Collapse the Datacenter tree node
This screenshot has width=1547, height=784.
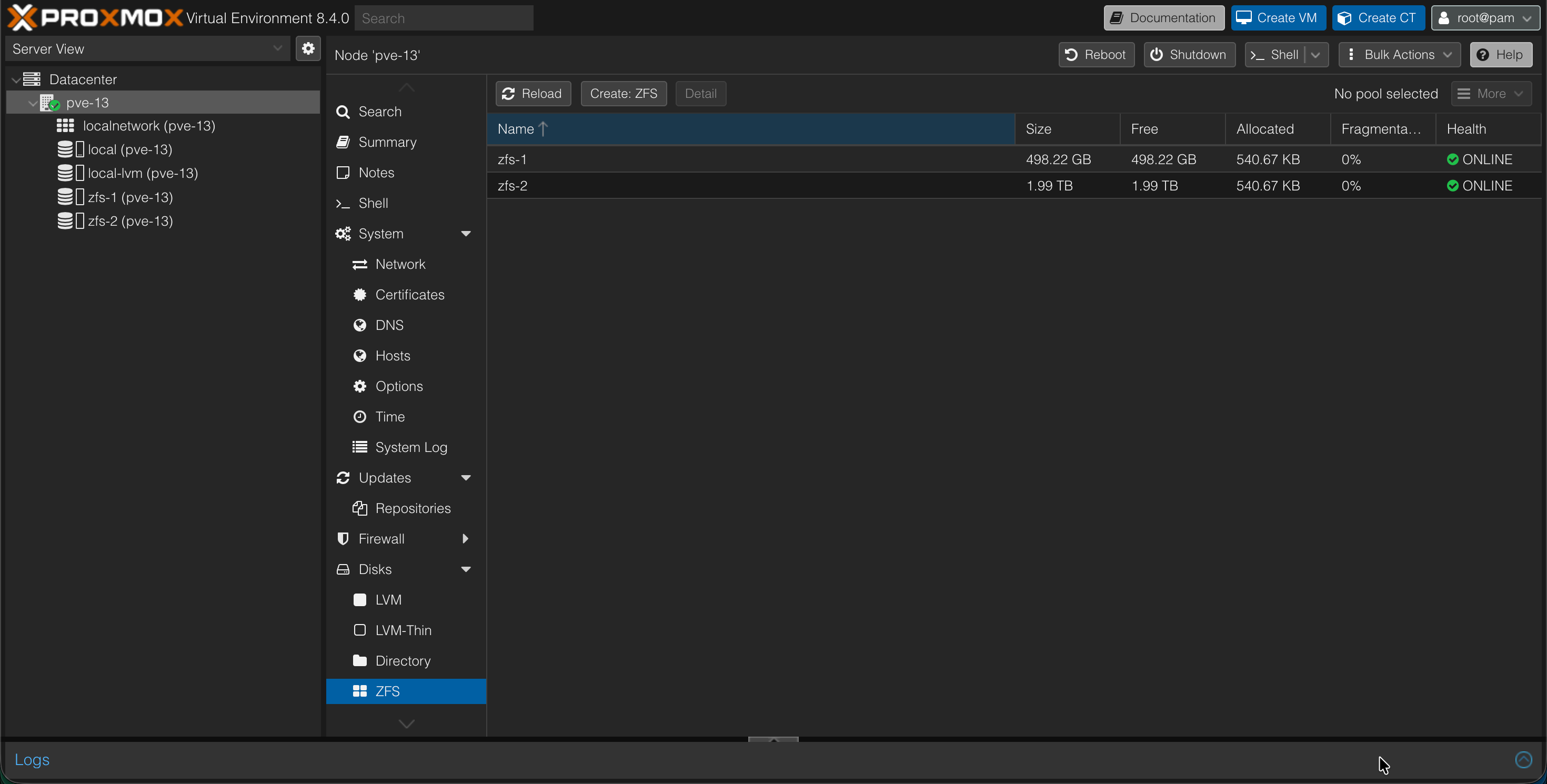[16, 78]
